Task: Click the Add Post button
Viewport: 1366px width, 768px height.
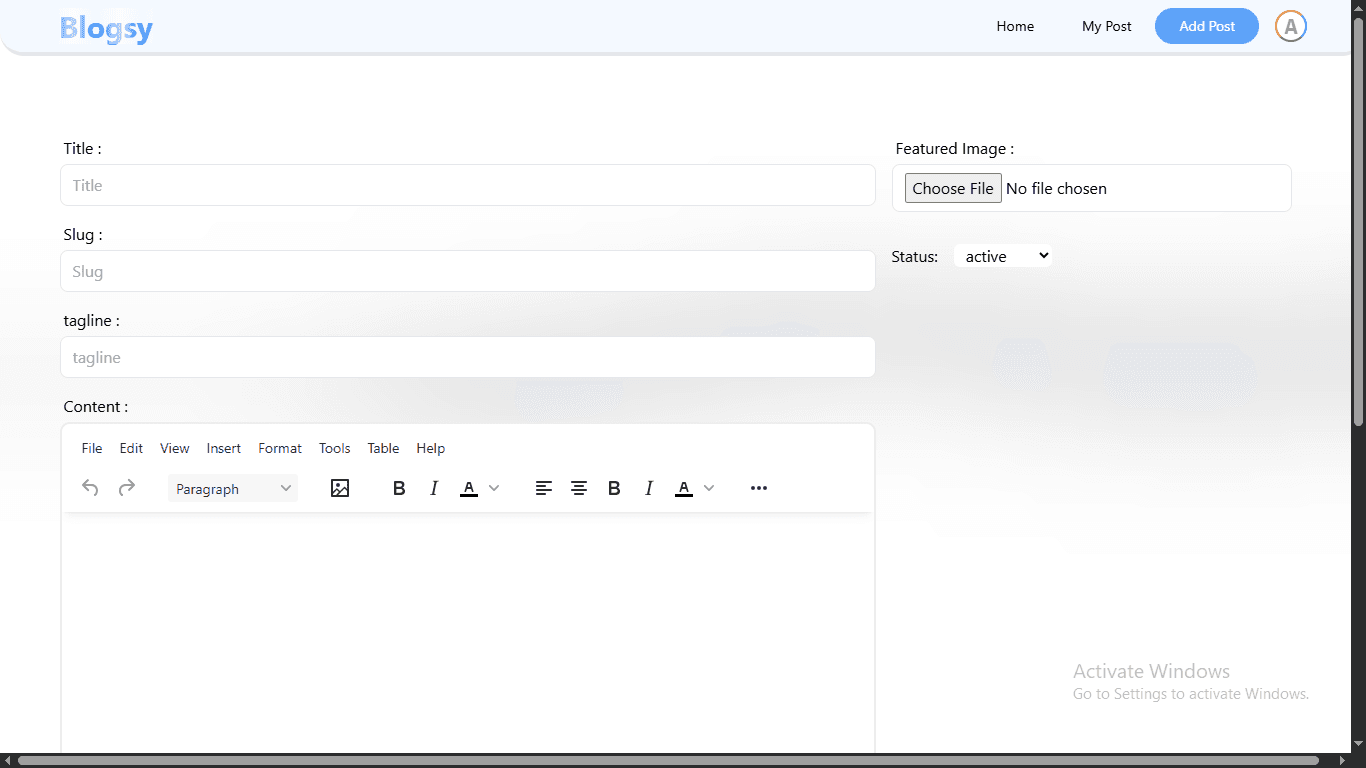Action: tap(1206, 26)
